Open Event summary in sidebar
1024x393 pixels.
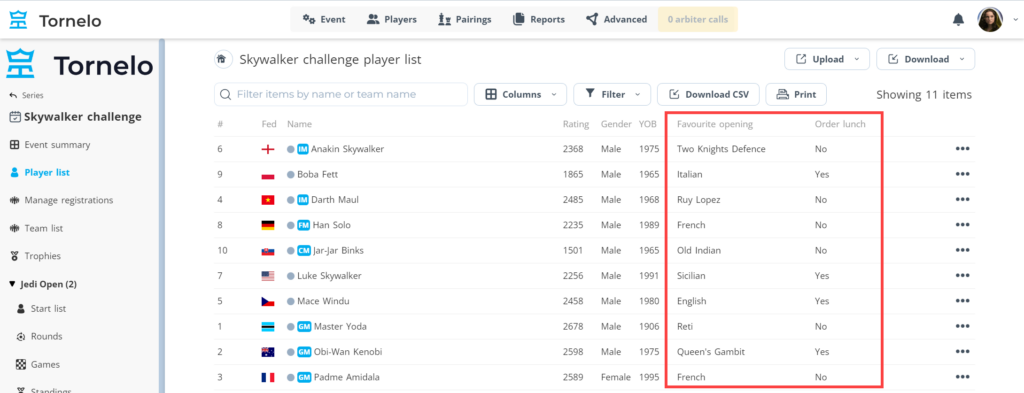pos(50,145)
